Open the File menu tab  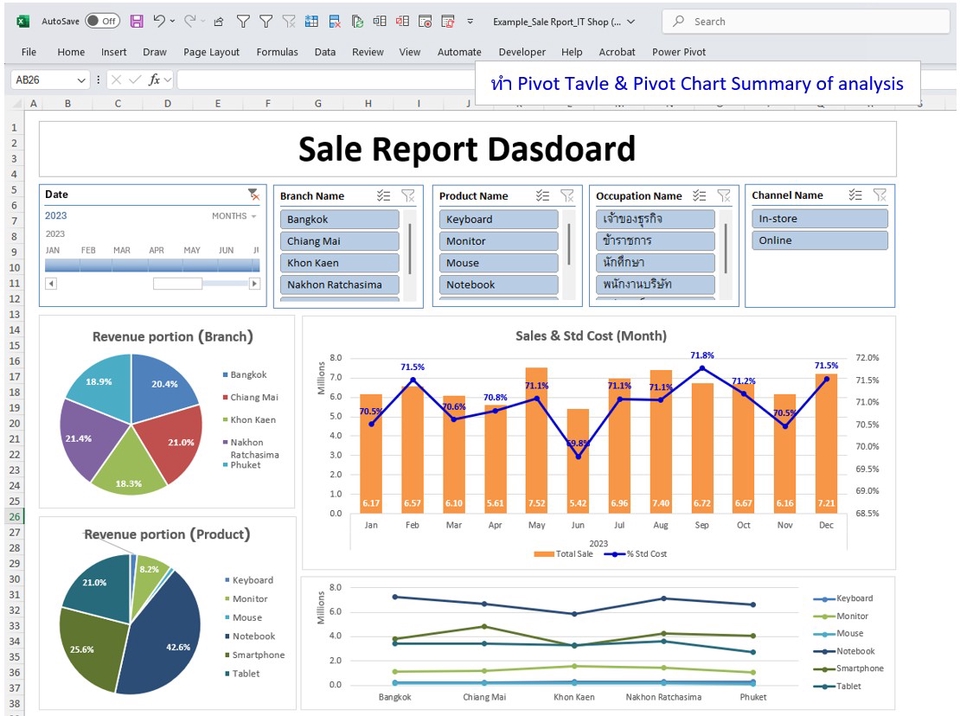(29, 52)
